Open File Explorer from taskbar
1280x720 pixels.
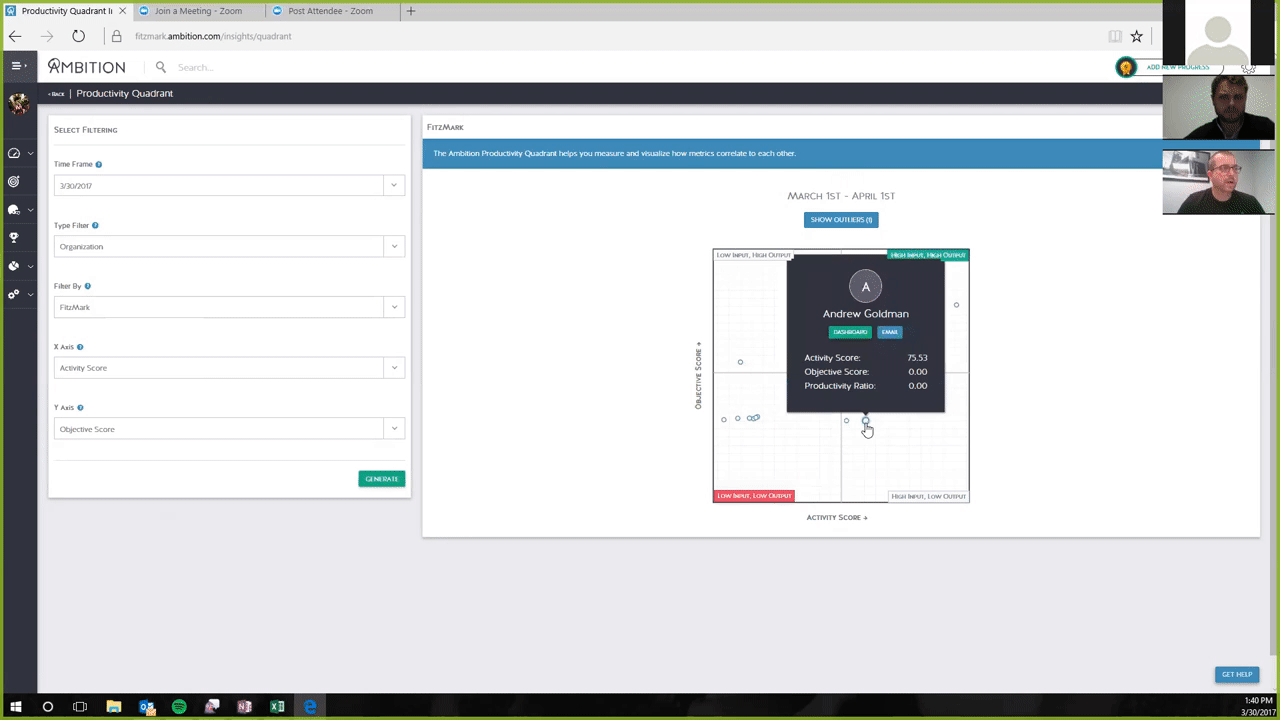(x=113, y=707)
